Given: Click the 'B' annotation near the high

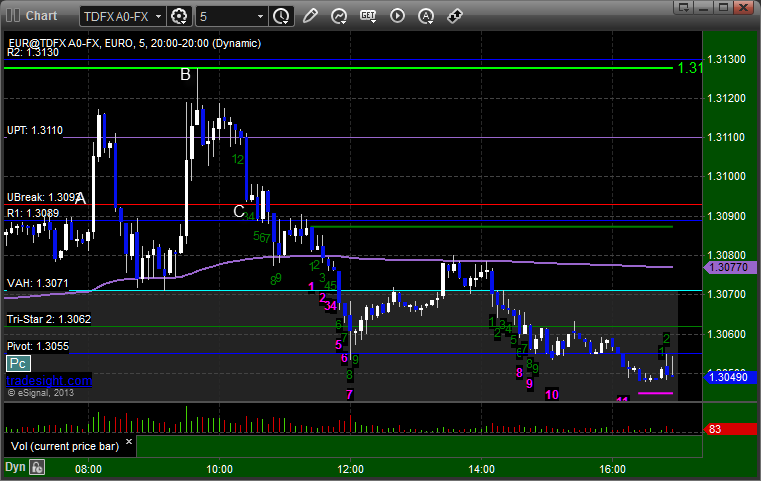Looking at the screenshot, I should click(x=185, y=74).
